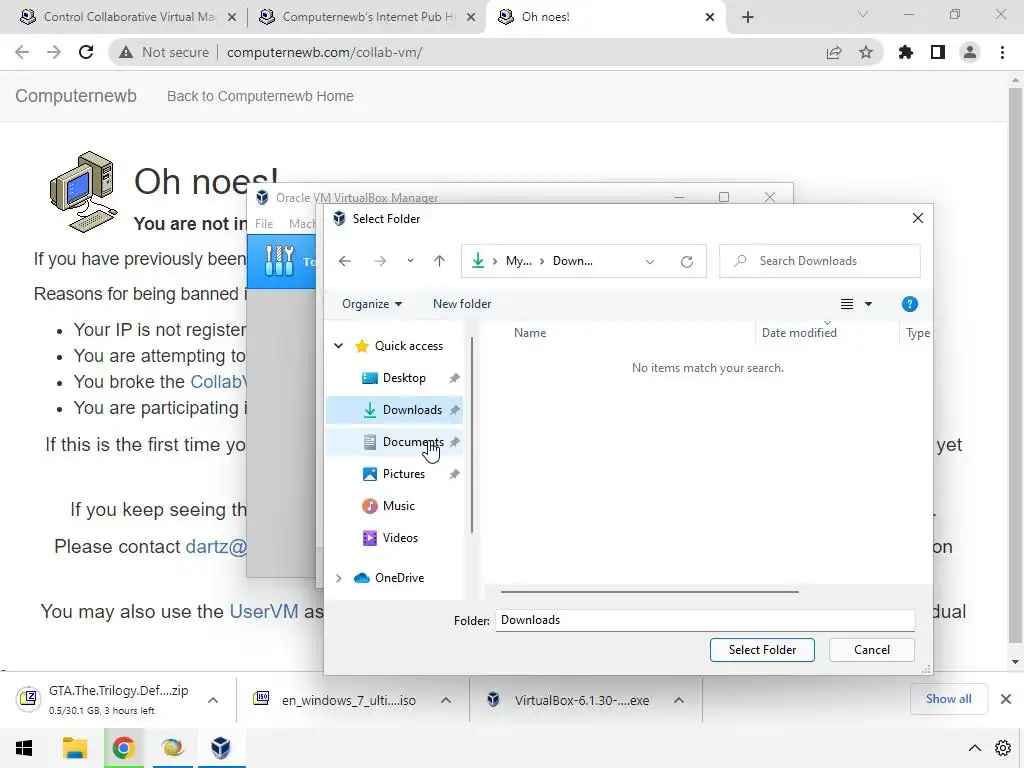
Task: Go back in browser history
Action: click(x=22, y=52)
